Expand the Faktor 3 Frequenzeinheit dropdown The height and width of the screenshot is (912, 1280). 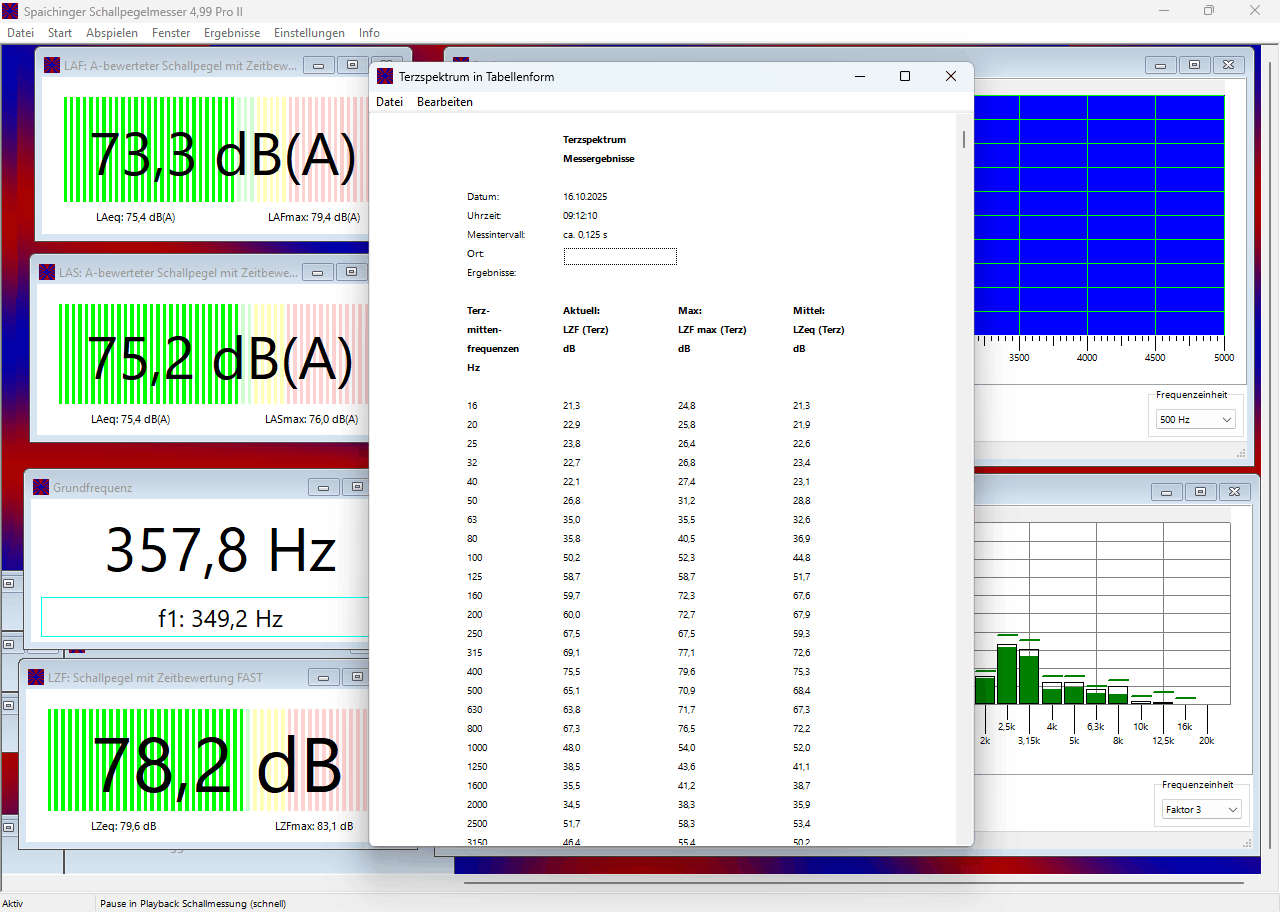(1201, 809)
